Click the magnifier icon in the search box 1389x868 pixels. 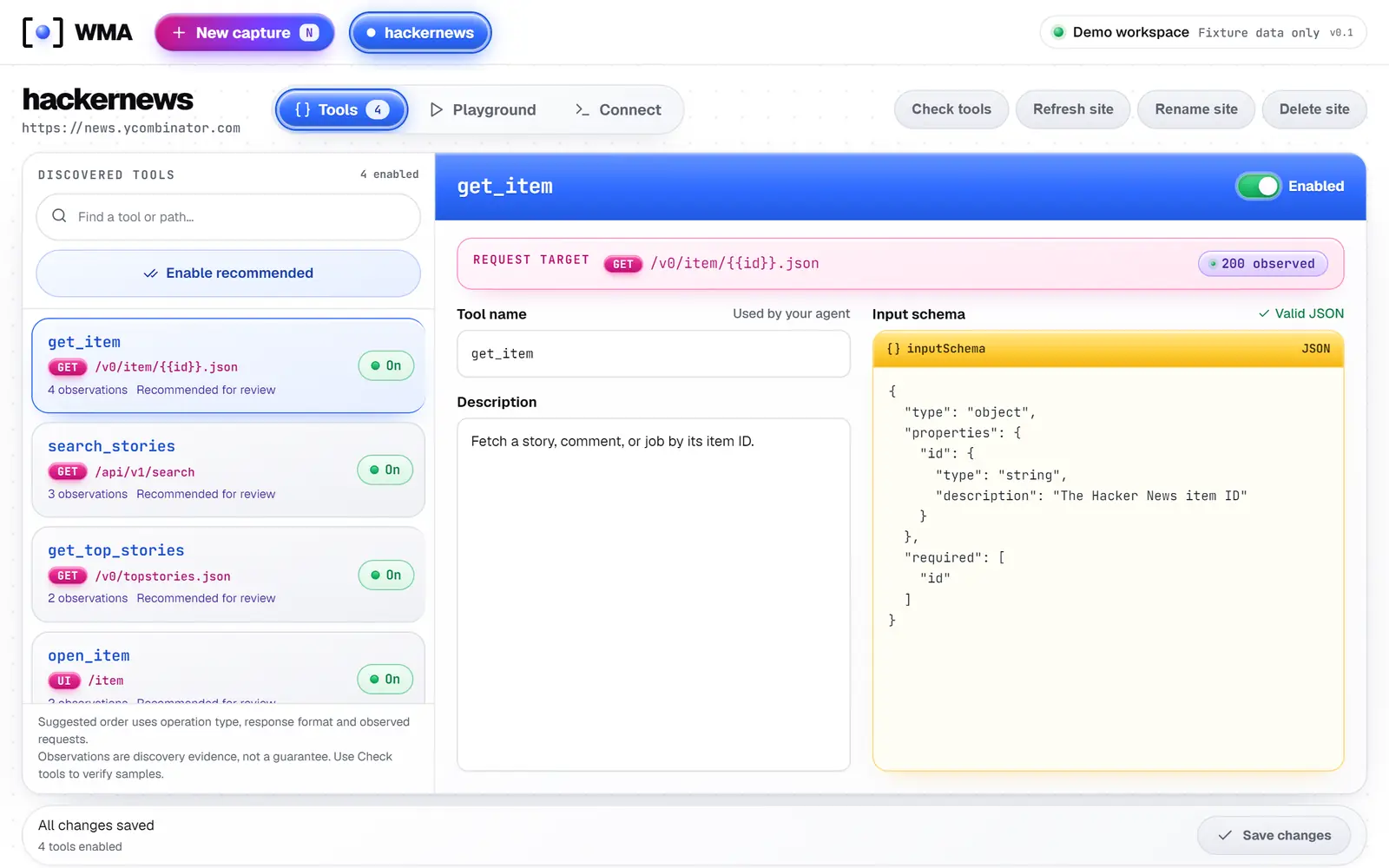[x=59, y=215]
